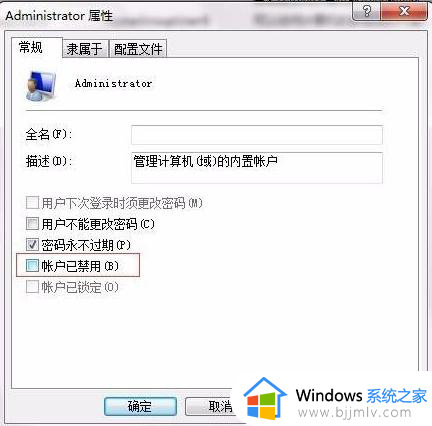Uncheck 密码永不过期 checkbox

pyautogui.click(x=32, y=245)
